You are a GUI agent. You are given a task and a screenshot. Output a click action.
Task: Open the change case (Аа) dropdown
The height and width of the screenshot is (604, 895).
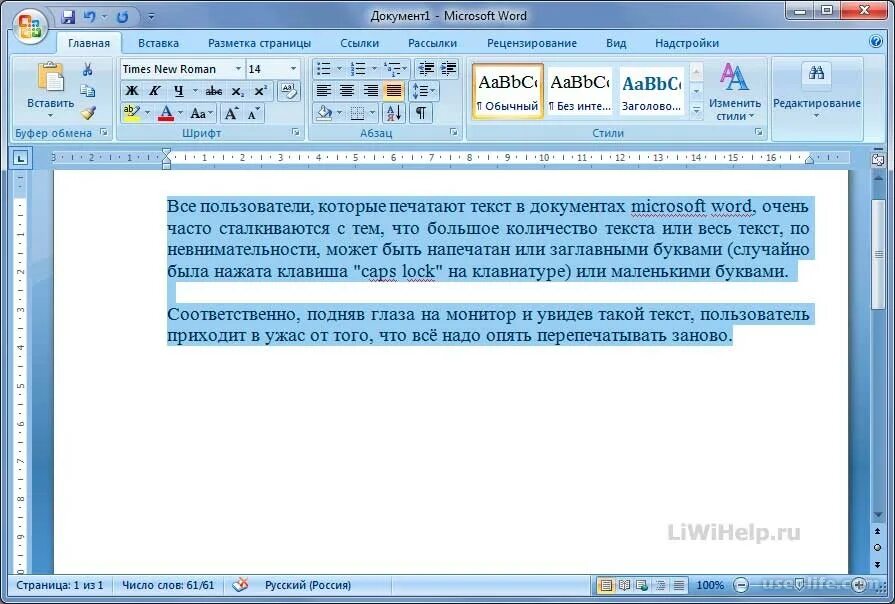[201, 113]
